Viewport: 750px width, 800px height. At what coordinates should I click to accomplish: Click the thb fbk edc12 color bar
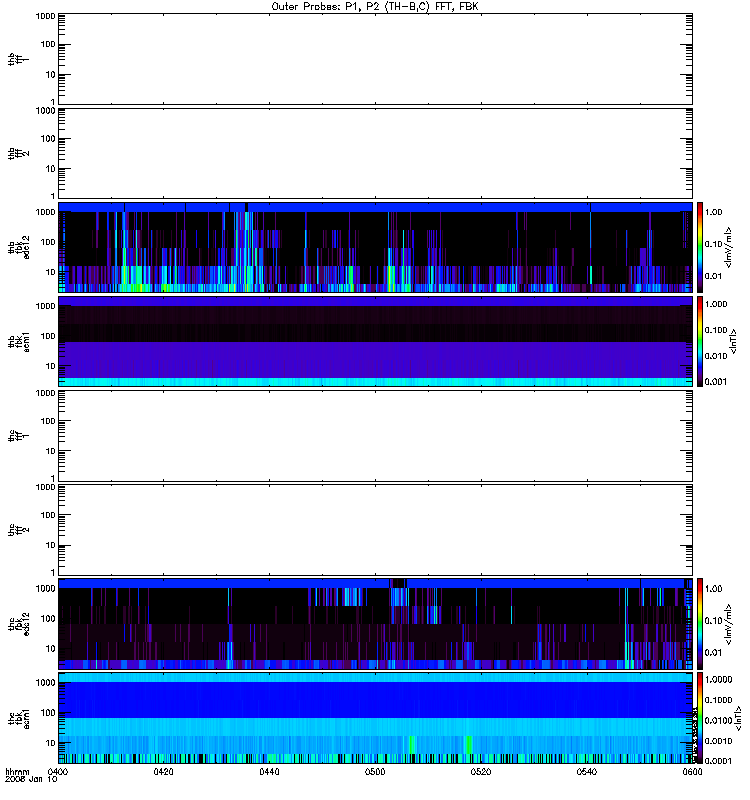[700, 247]
